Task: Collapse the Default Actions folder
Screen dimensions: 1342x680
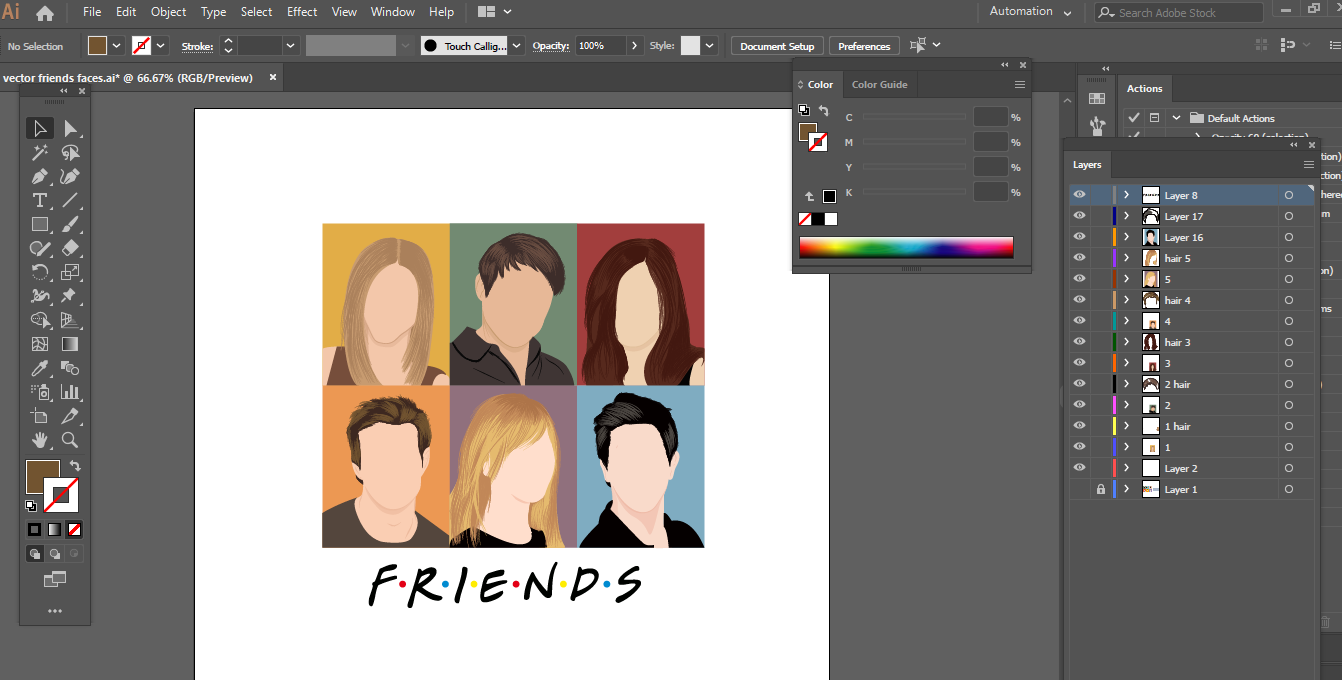Action: [1177, 118]
